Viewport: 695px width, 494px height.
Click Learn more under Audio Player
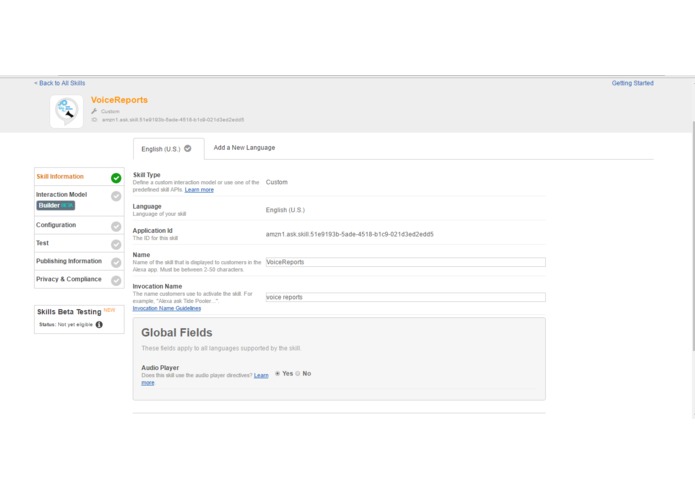(x=261, y=375)
